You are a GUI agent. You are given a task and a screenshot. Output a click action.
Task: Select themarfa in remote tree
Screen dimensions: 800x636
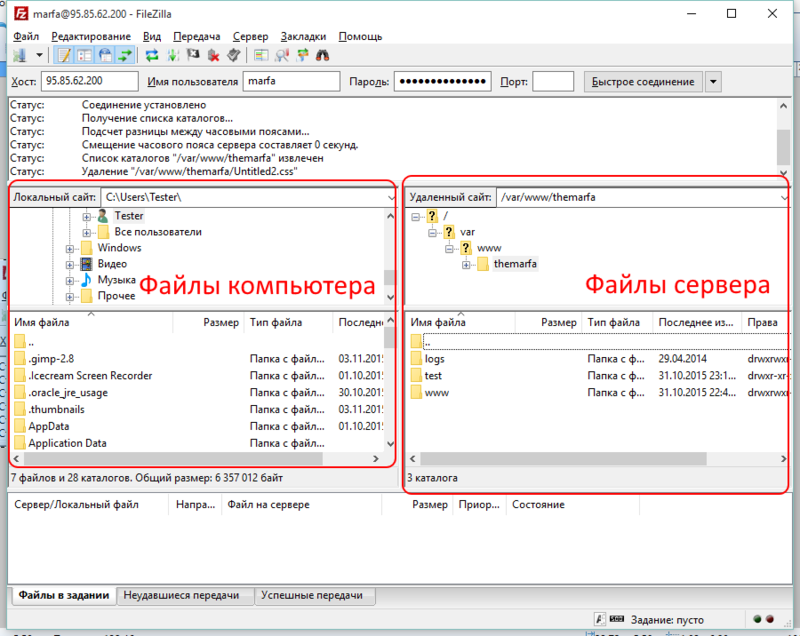515,264
